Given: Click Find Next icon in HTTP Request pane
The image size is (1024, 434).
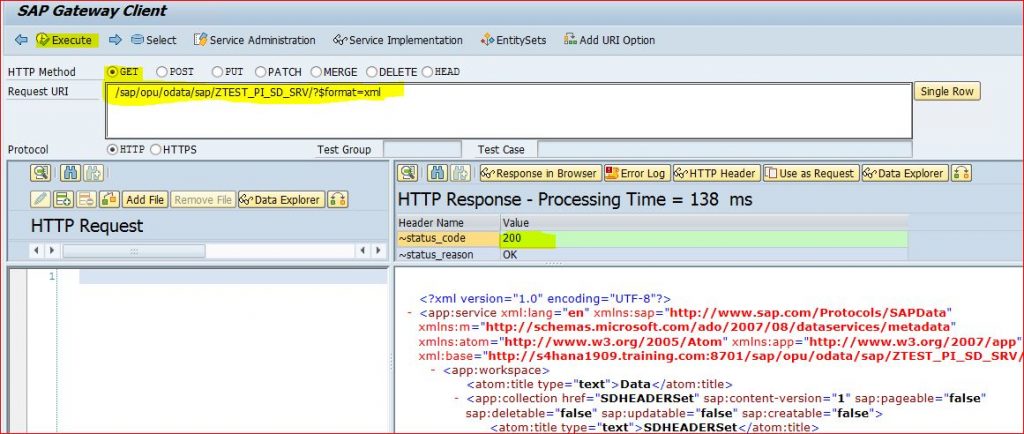Looking at the screenshot, I should coord(93,173).
